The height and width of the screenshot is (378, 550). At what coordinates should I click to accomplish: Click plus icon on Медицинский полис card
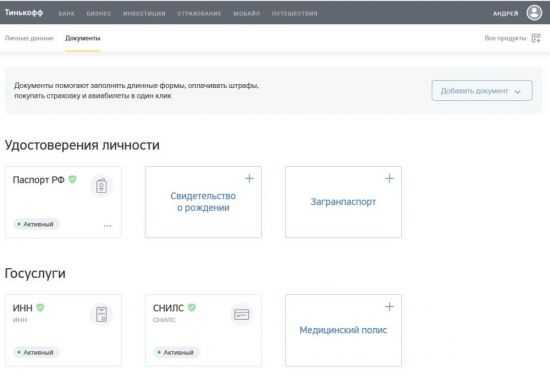(x=389, y=307)
